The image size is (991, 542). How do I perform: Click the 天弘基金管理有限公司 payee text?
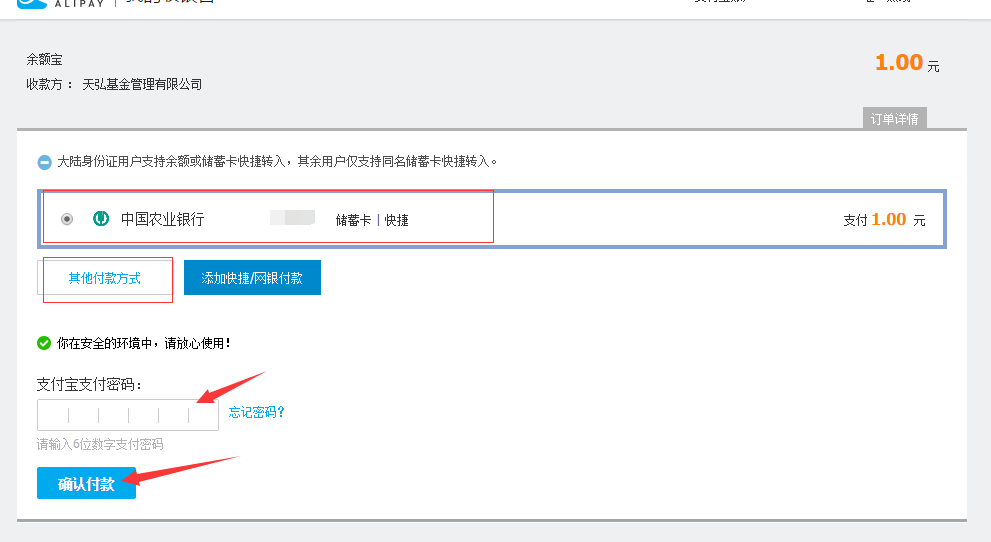tap(142, 85)
